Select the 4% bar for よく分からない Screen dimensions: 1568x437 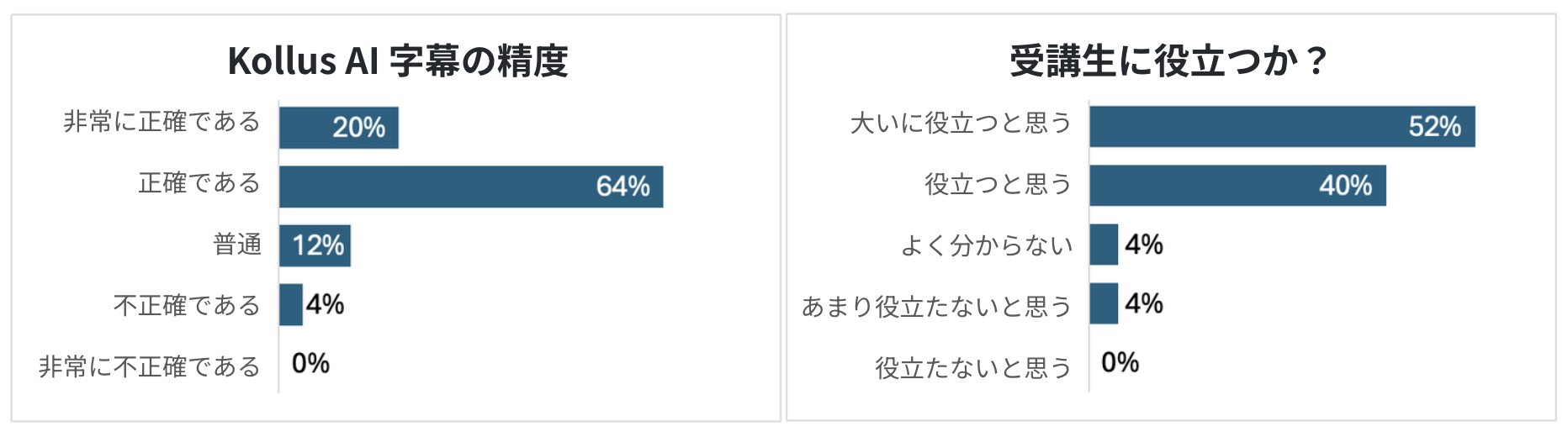(x=1104, y=245)
